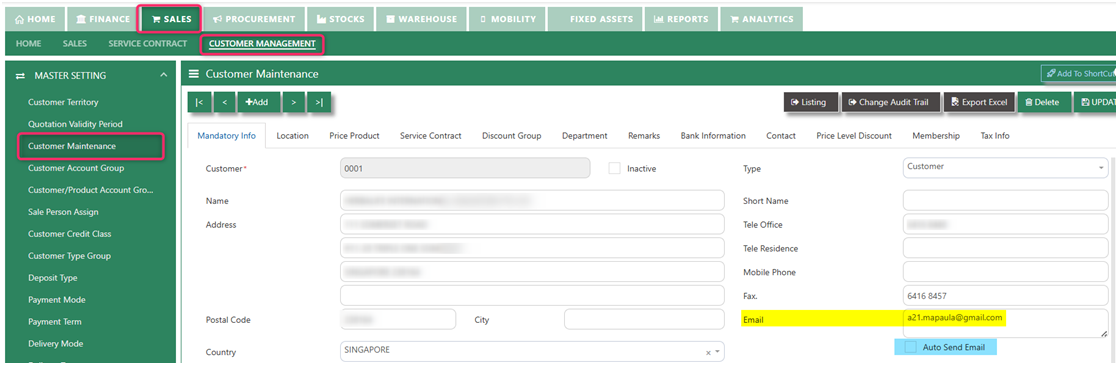Viewport: 1118px width, 365px height.
Task: Click Add To ShortCut button
Action: coord(1079,73)
